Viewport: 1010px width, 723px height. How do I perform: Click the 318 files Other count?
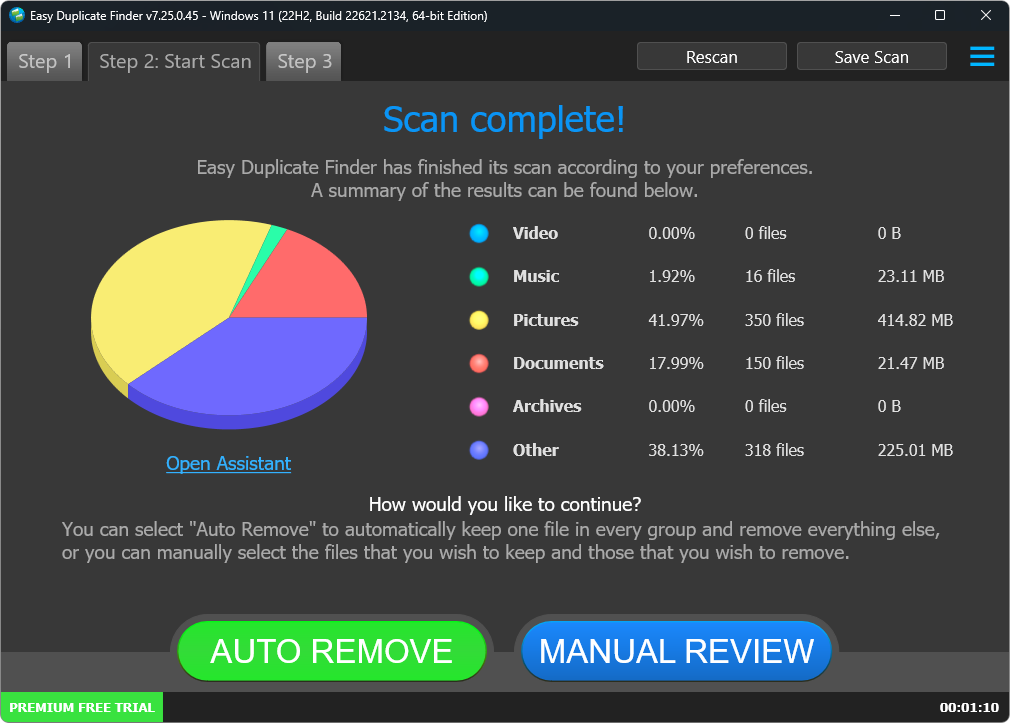coord(774,450)
